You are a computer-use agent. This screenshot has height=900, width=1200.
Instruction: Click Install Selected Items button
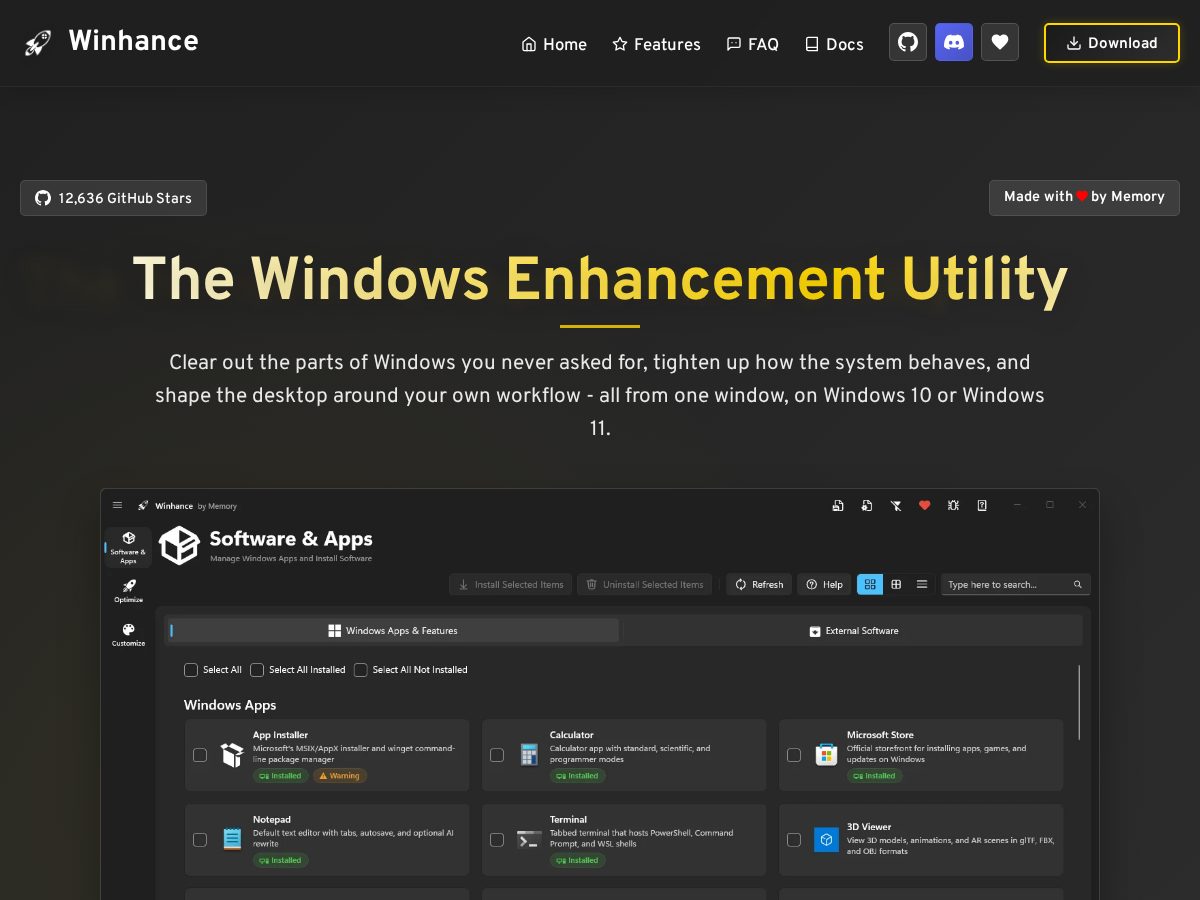pos(510,584)
